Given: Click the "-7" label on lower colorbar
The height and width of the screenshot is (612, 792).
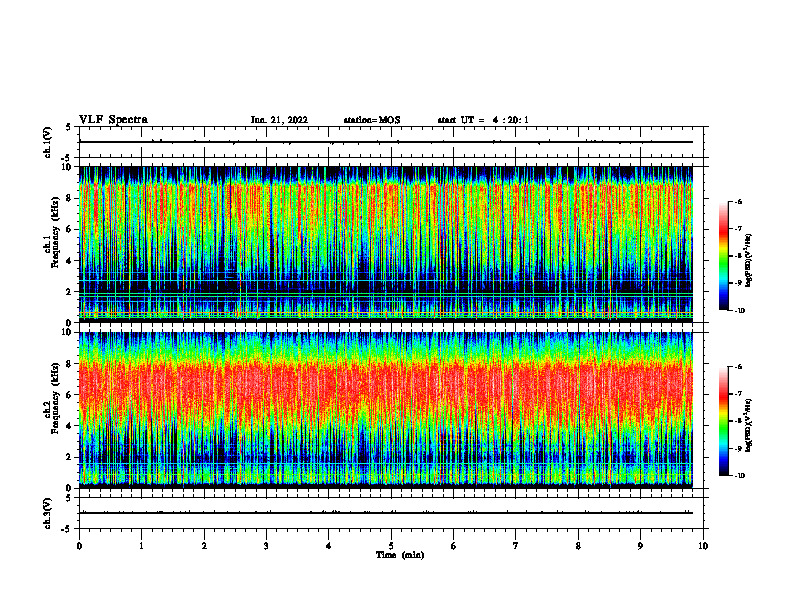Looking at the screenshot, I should coord(738,394).
